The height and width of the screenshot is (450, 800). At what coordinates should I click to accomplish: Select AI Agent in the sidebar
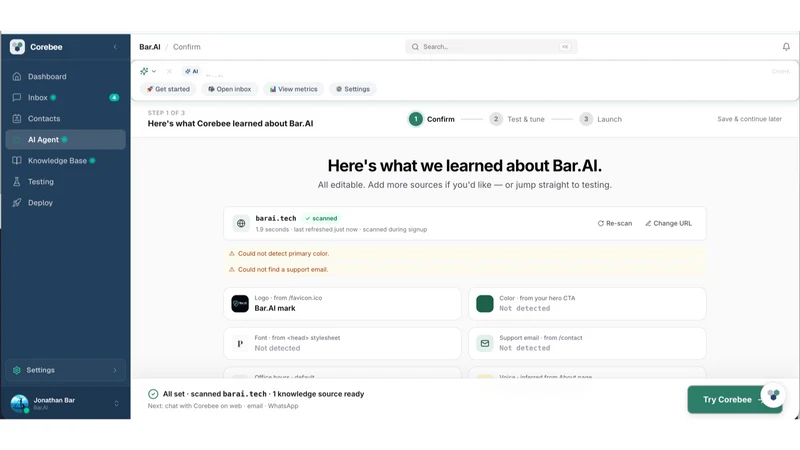pos(65,139)
